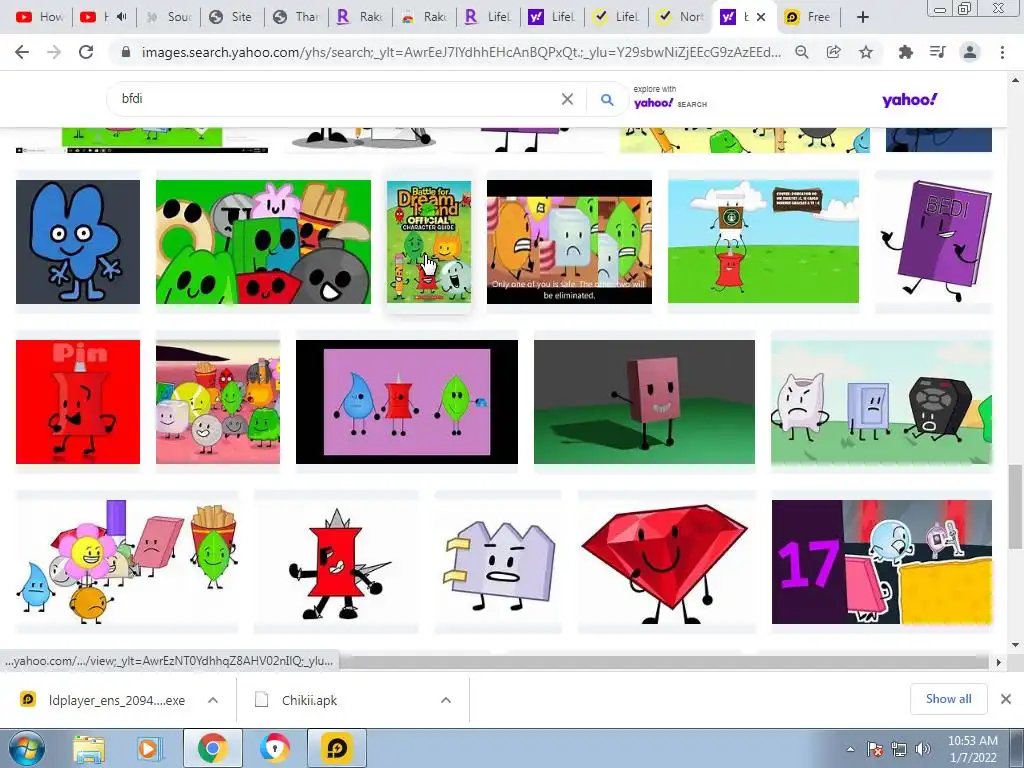Launch media player from taskbar
The image size is (1024, 768).
point(149,749)
